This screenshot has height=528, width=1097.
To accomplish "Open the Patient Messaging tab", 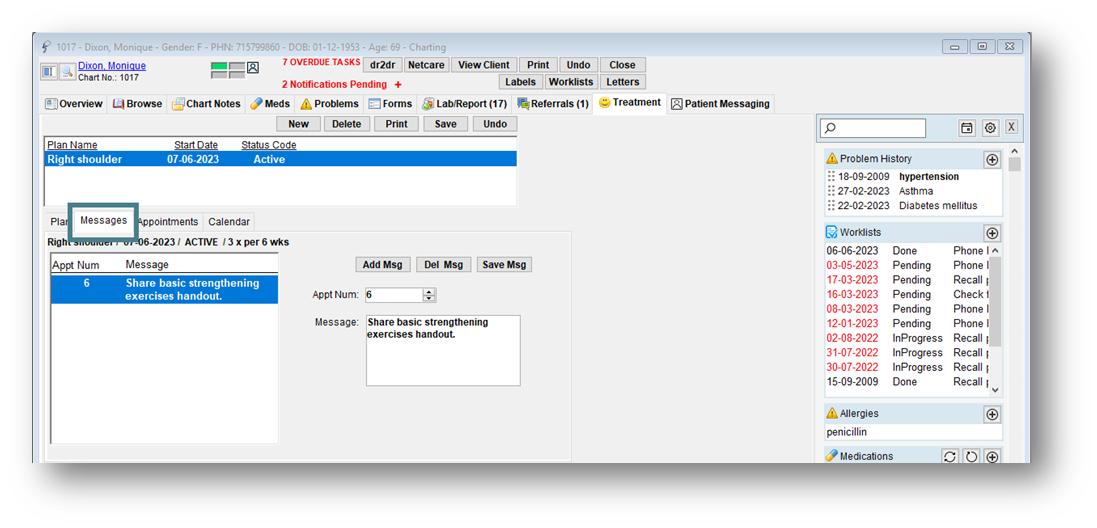I will [721, 104].
